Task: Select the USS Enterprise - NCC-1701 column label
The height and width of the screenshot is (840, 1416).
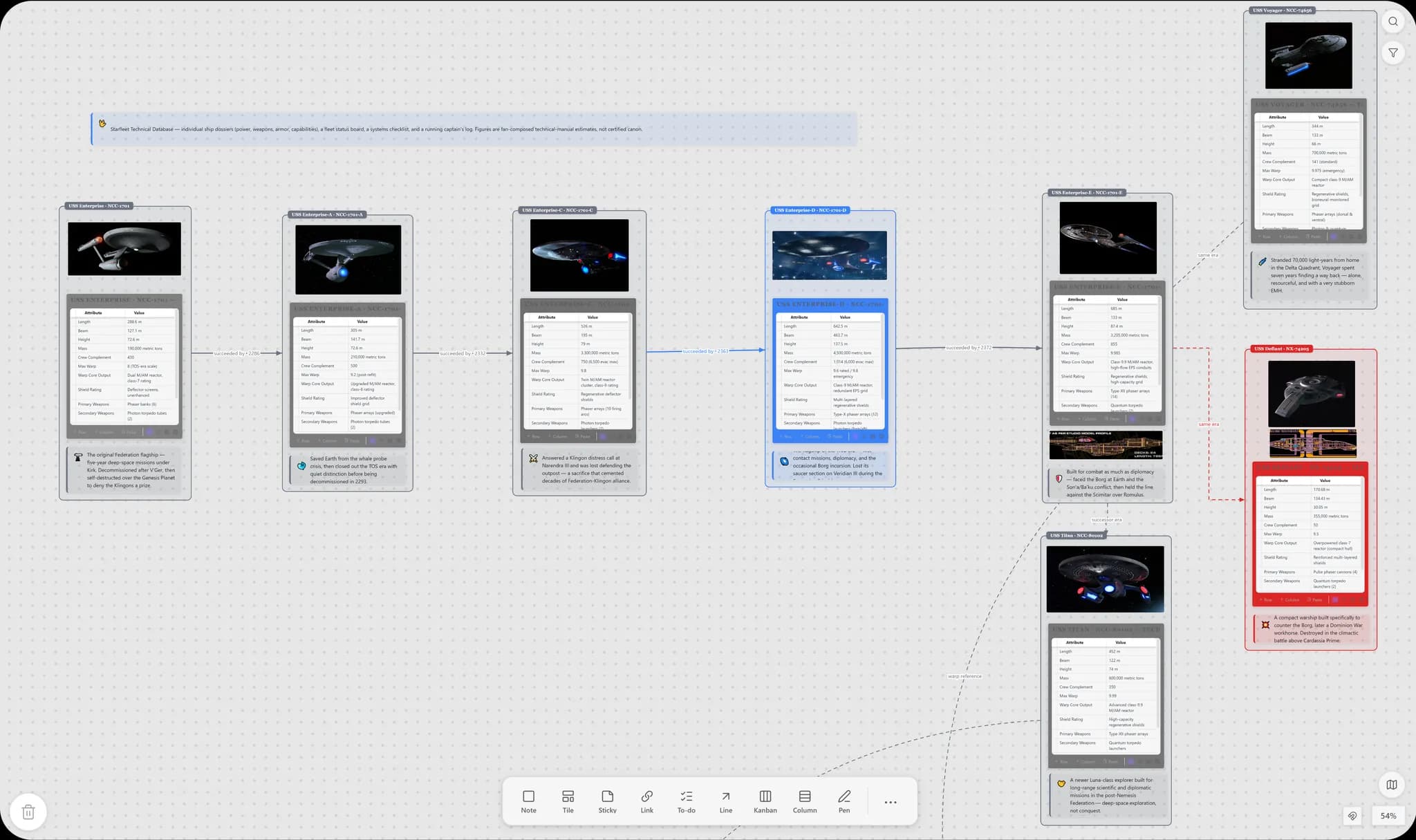Action: (99, 206)
